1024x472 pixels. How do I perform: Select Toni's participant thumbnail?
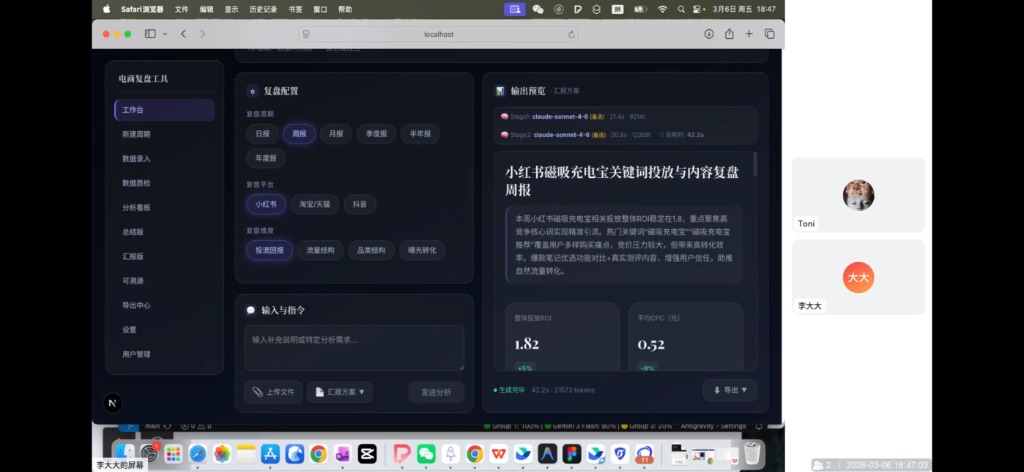858,195
